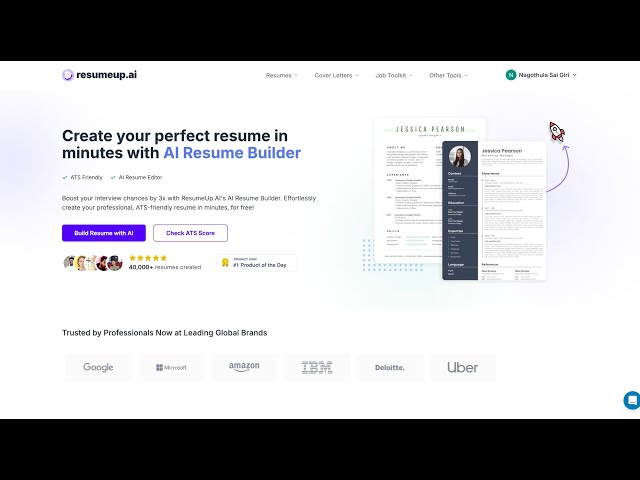Screen dimensions: 640x480
Task: Open the Resumes menu
Action: click(282, 76)
